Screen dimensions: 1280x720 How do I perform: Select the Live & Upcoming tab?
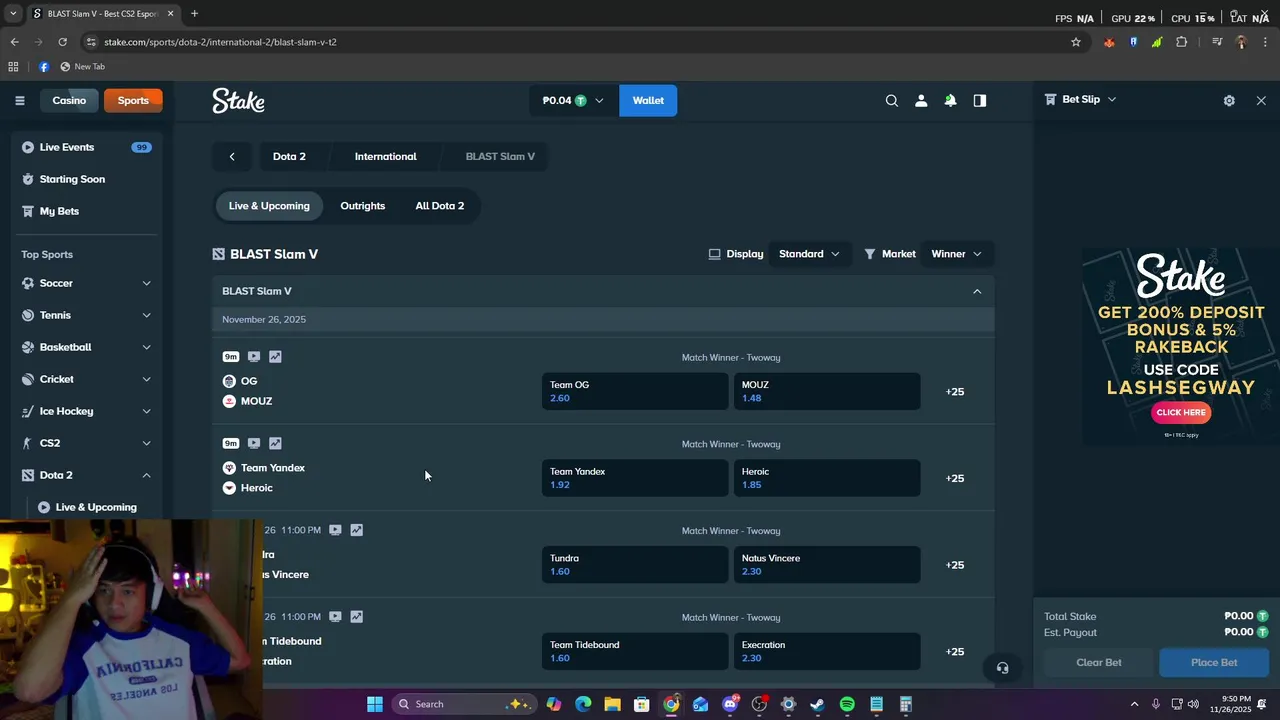(269, 206)
